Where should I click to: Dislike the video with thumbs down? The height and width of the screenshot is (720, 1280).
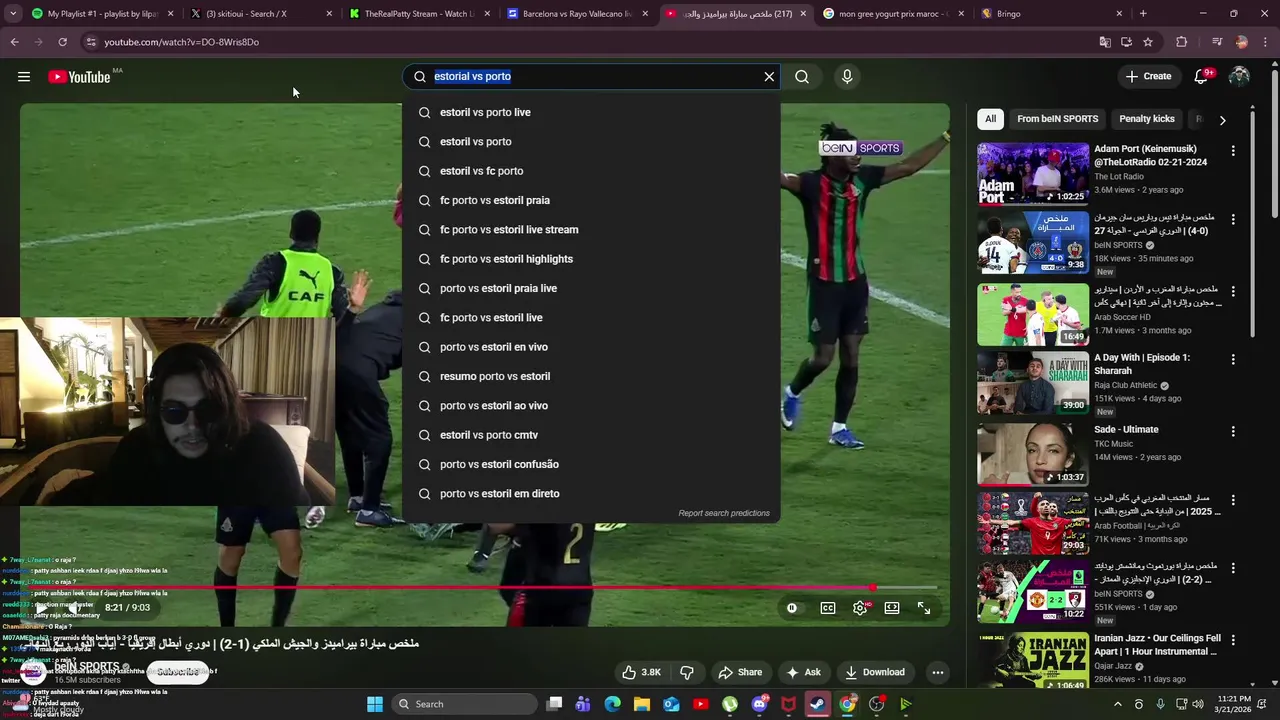pyautogui.click(x=686, y=673)
